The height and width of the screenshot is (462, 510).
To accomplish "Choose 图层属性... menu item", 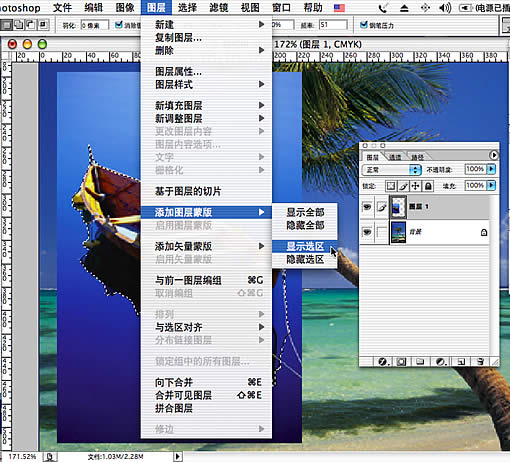I will coord(206,71).
